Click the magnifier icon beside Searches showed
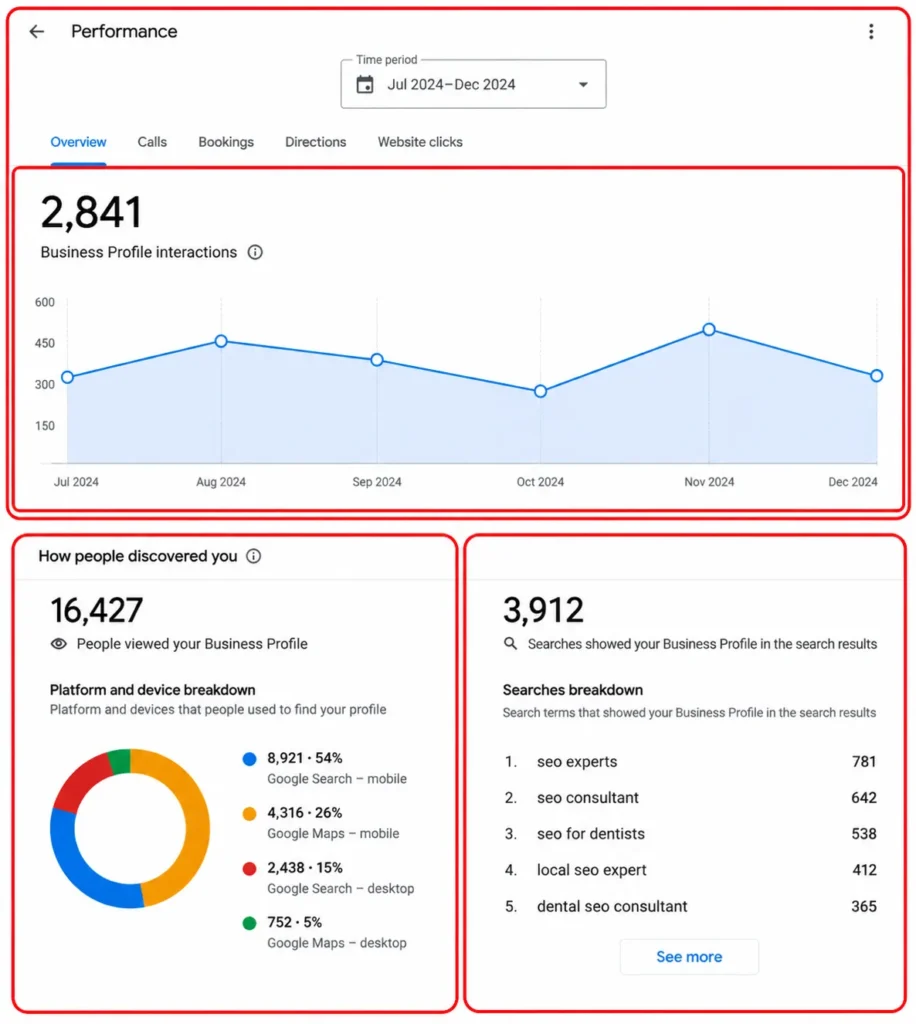916x1024 pixels. [511, 644]
